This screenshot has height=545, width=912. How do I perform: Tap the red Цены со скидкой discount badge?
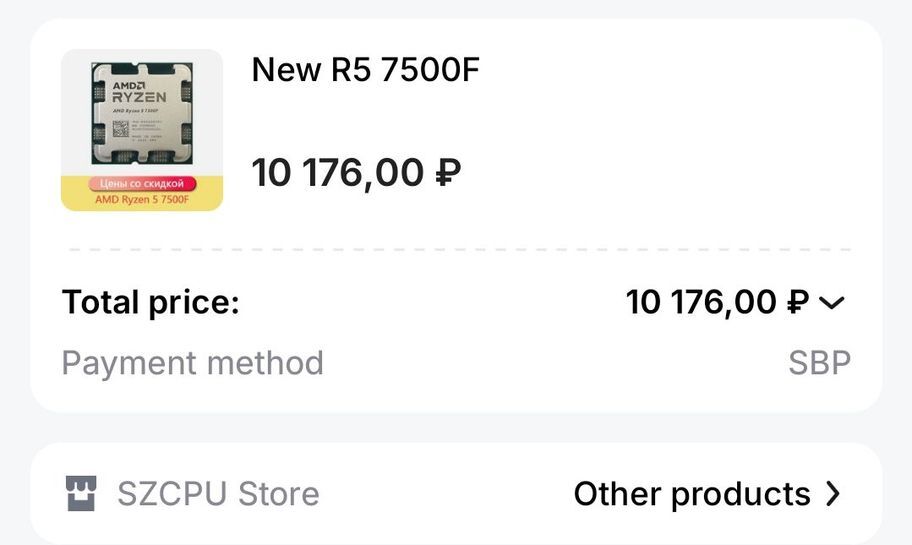coord(141,184)
